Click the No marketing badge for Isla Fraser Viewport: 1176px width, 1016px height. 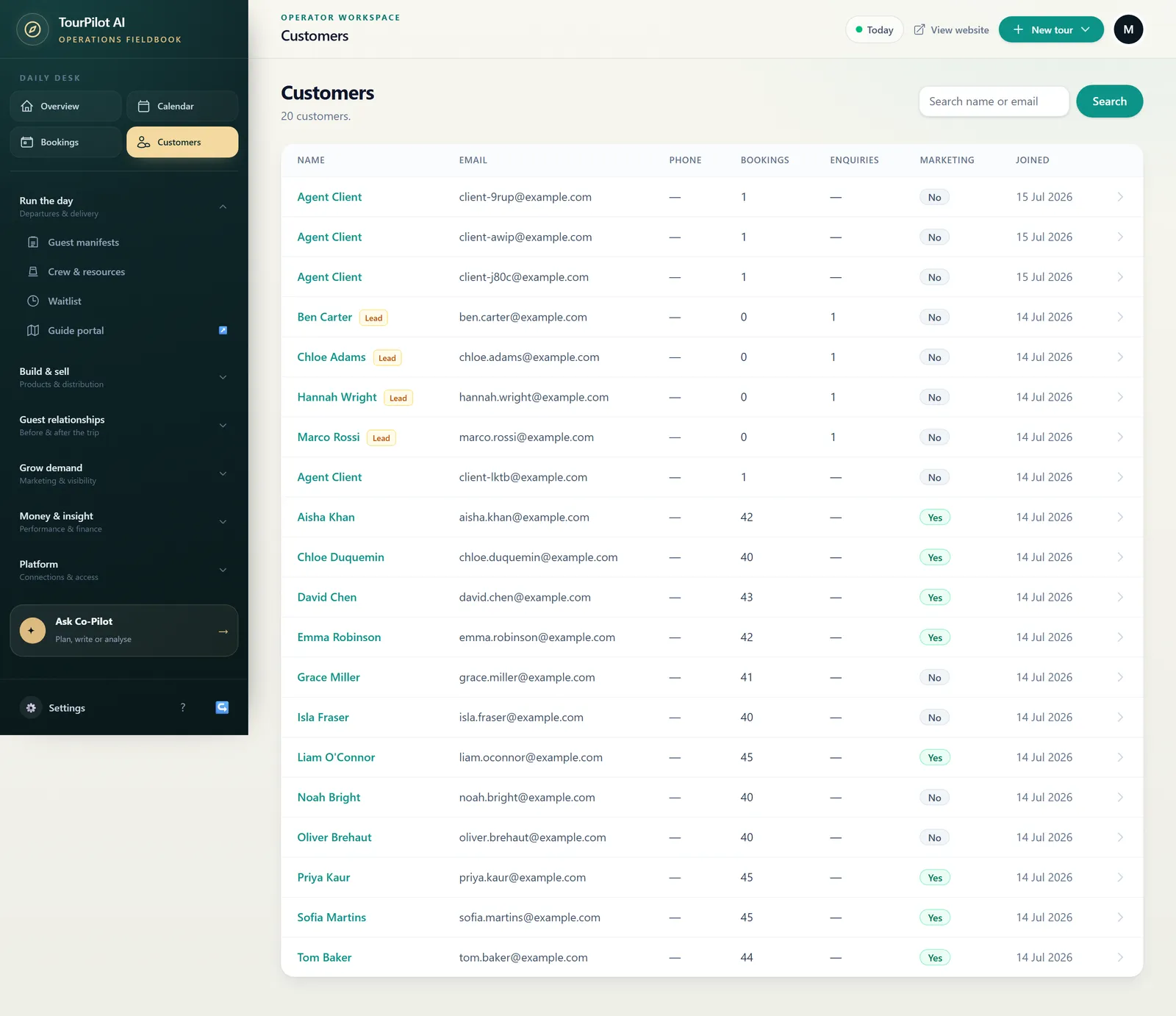[x=934, y=718]
